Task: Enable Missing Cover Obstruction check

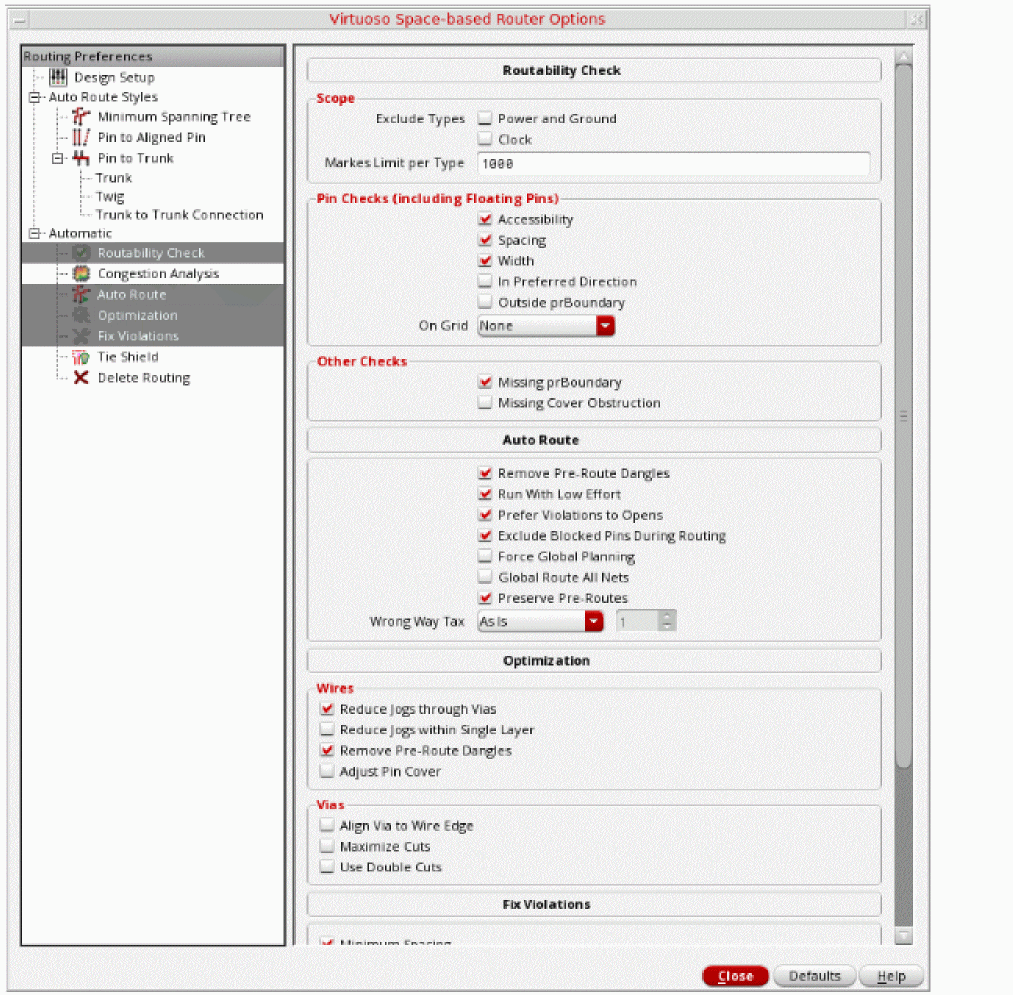Action: [x=485, y=403]
